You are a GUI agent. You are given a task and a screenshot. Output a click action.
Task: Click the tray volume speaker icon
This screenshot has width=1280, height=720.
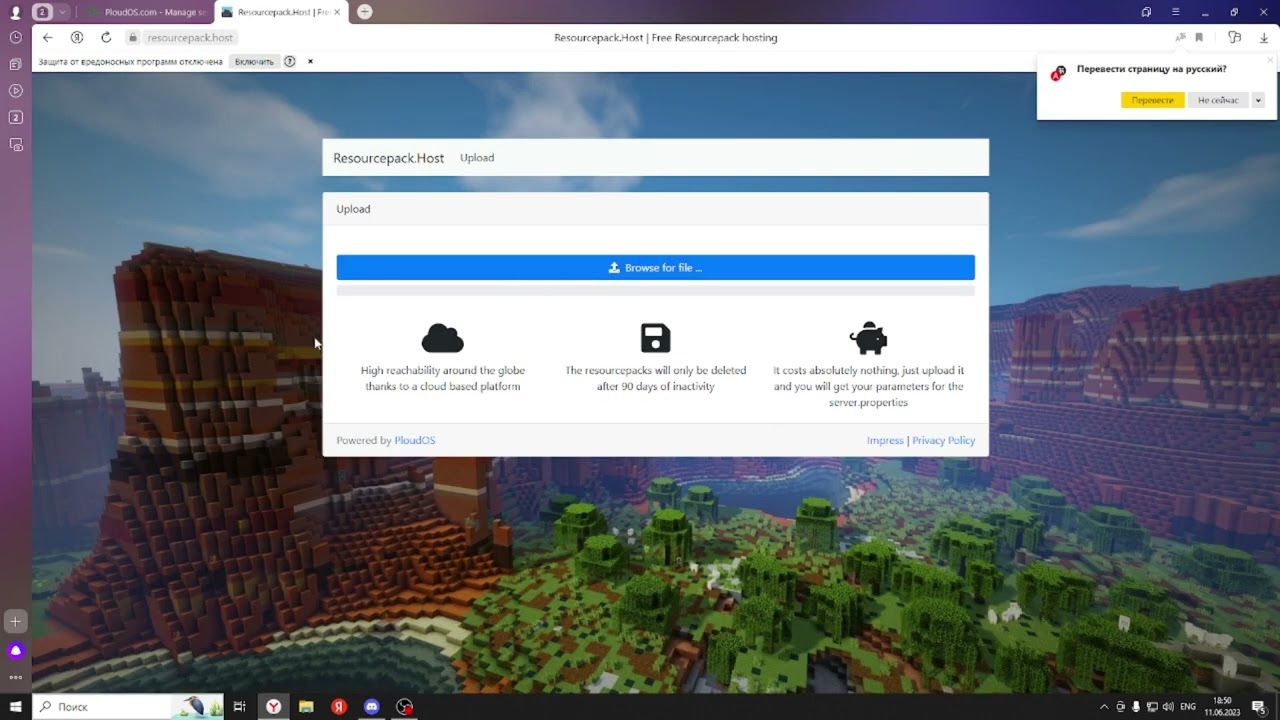[x=1167, y=706]
